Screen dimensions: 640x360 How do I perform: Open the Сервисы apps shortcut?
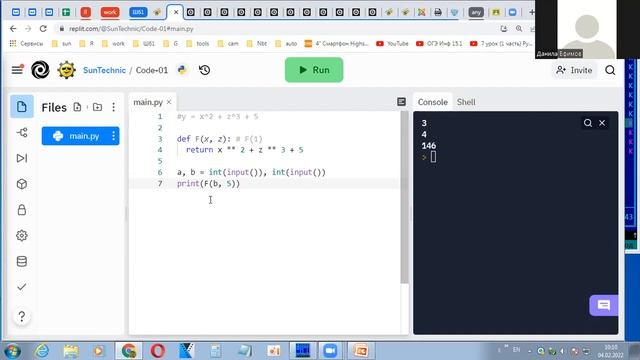(x=27, y=43)
